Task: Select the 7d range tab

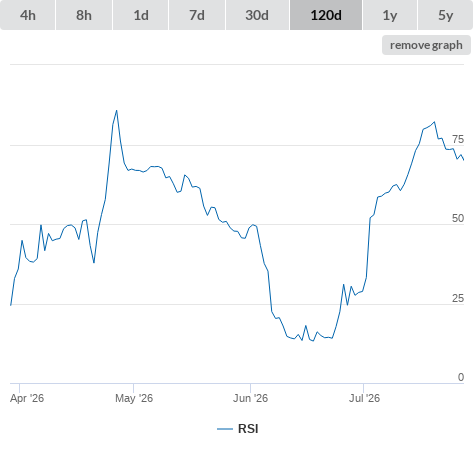Action: 197,15
